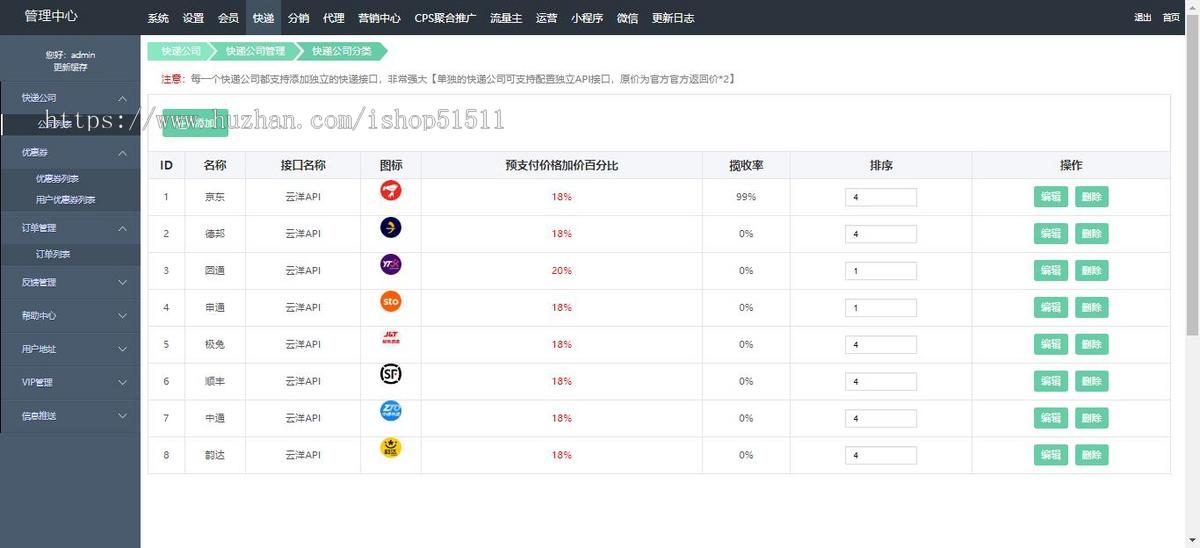The image size is (1200, 548).
Task: Delete the 申通 row
Action: [1092, 308]
